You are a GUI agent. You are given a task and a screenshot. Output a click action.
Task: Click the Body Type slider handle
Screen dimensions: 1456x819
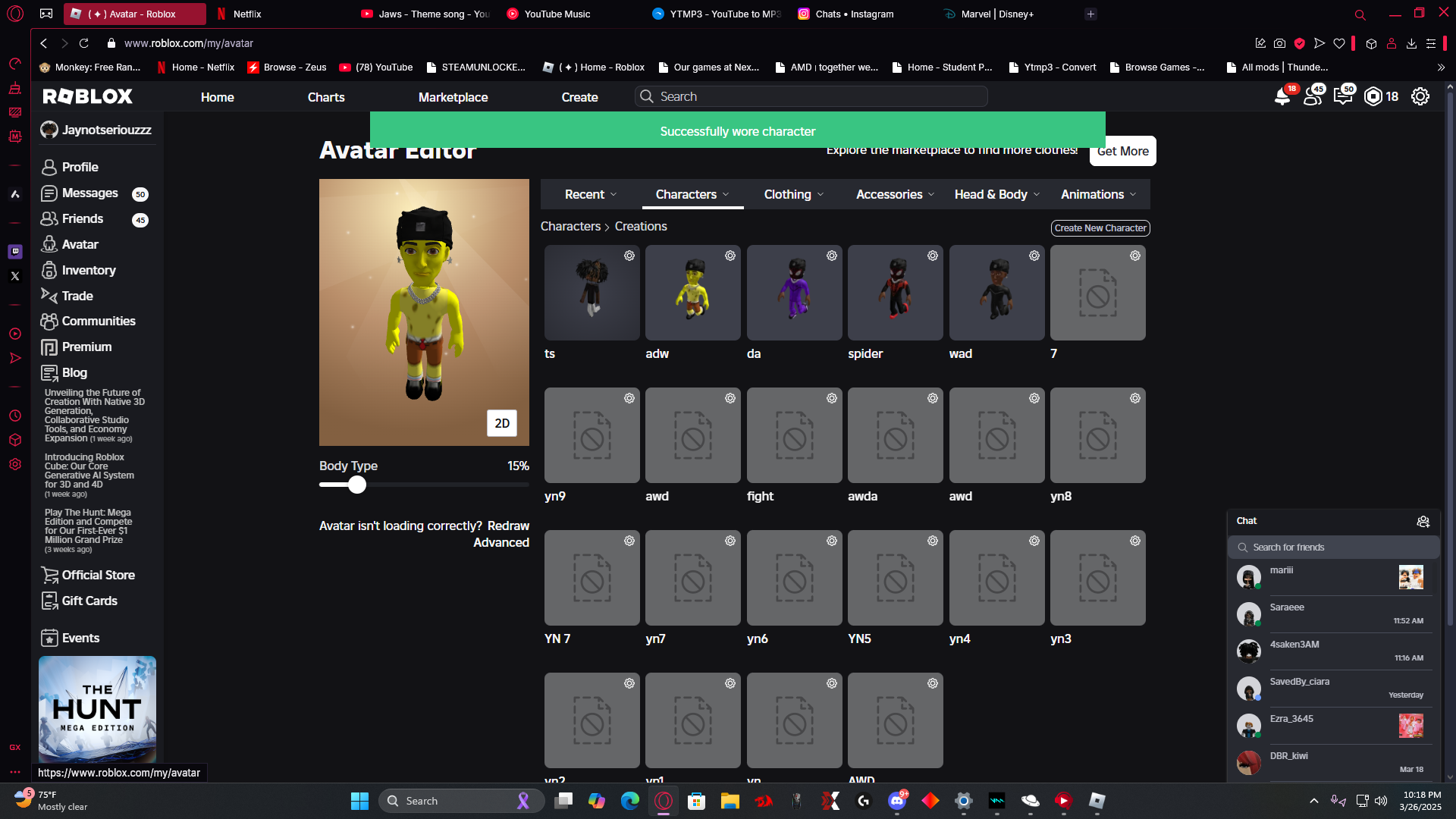[x=357, y=485]
